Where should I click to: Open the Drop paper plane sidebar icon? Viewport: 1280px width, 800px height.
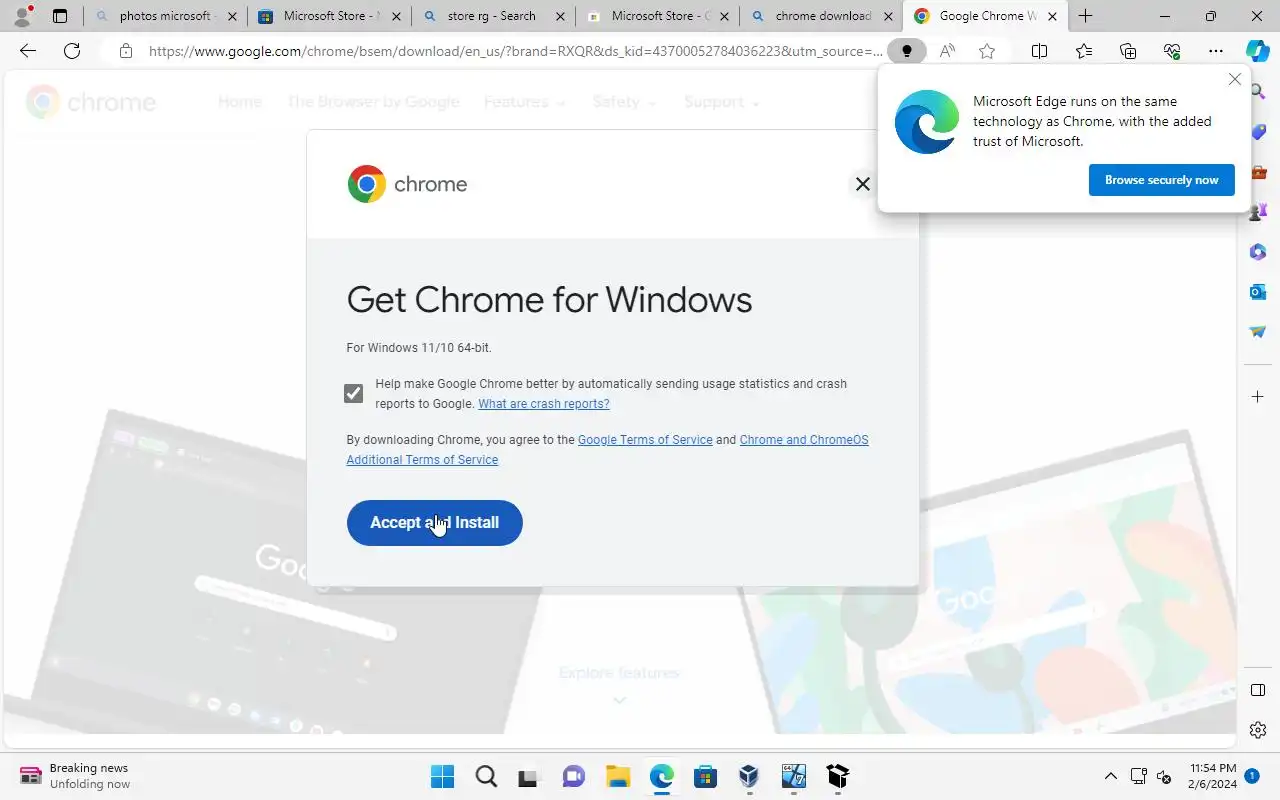tap(1258, 332)
